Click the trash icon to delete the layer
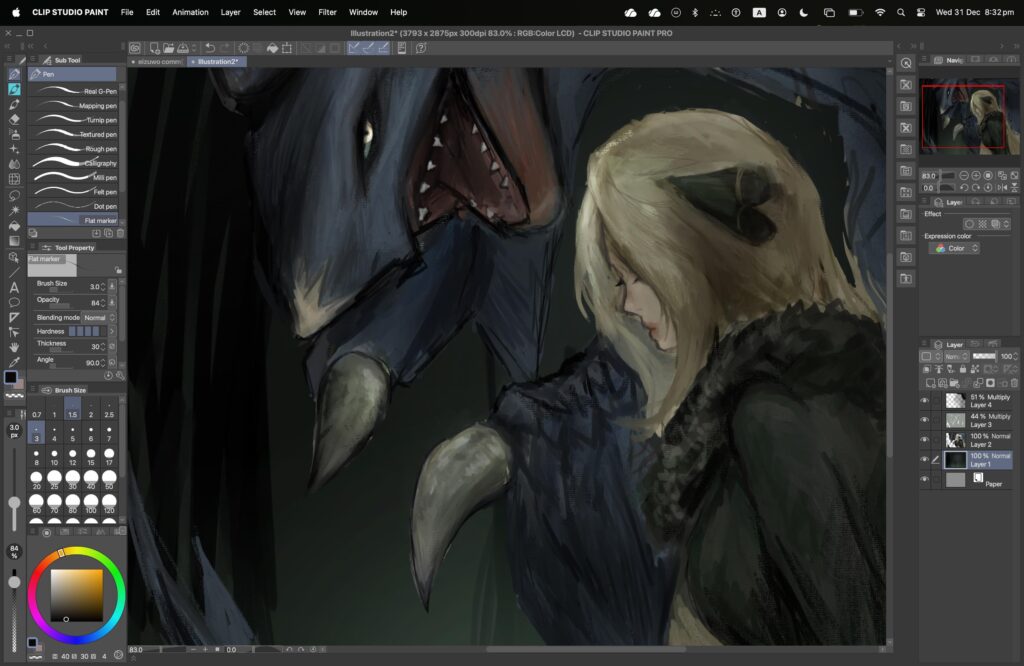This screenshot has width=1024, height=666. click(x=1014, y=382)
